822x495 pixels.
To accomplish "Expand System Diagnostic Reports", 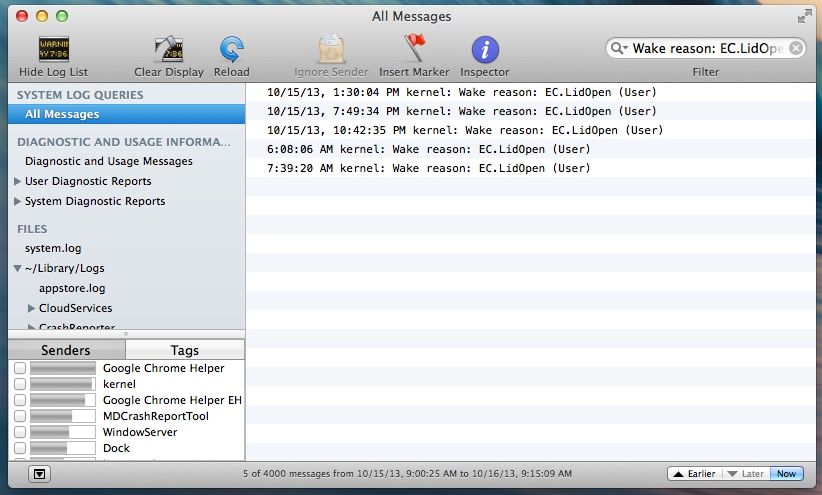I will pos(17,201).
